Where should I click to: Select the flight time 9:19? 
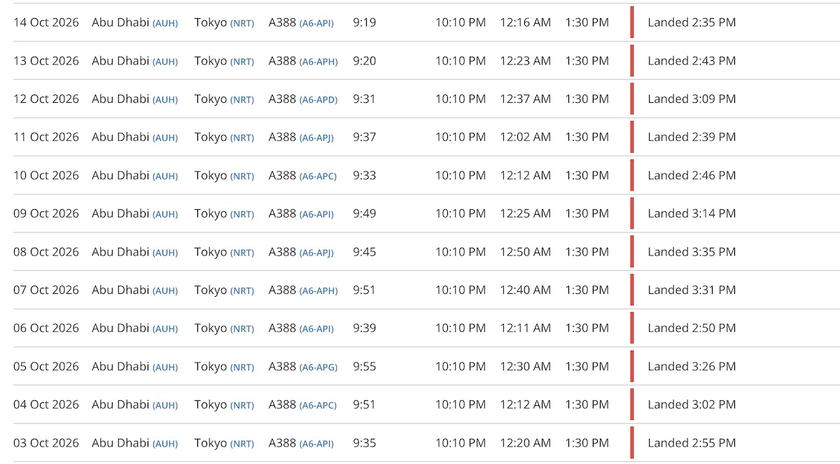364,23
